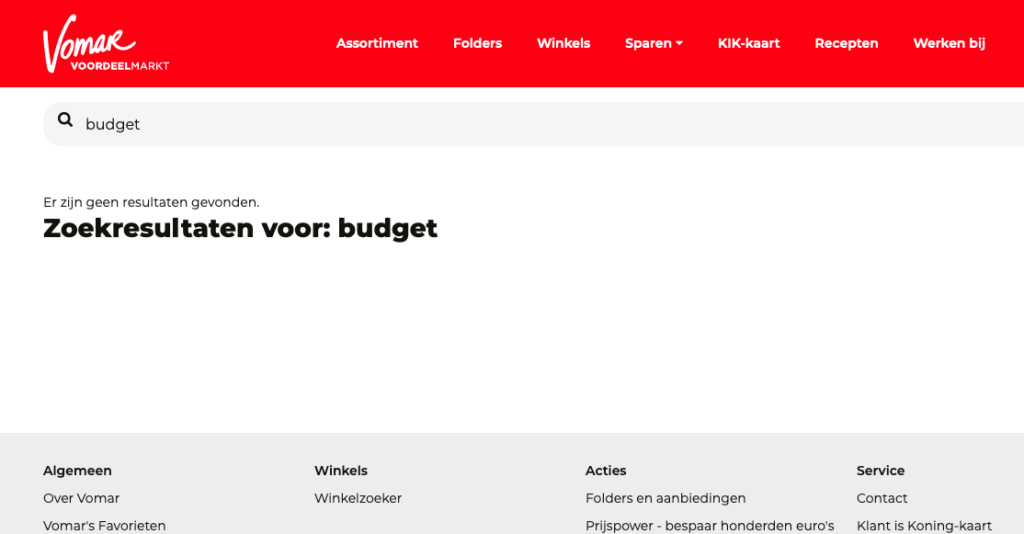Click the Algemeen footer heading
Screen dimensions: 1024x534
[x=77, y=470]
